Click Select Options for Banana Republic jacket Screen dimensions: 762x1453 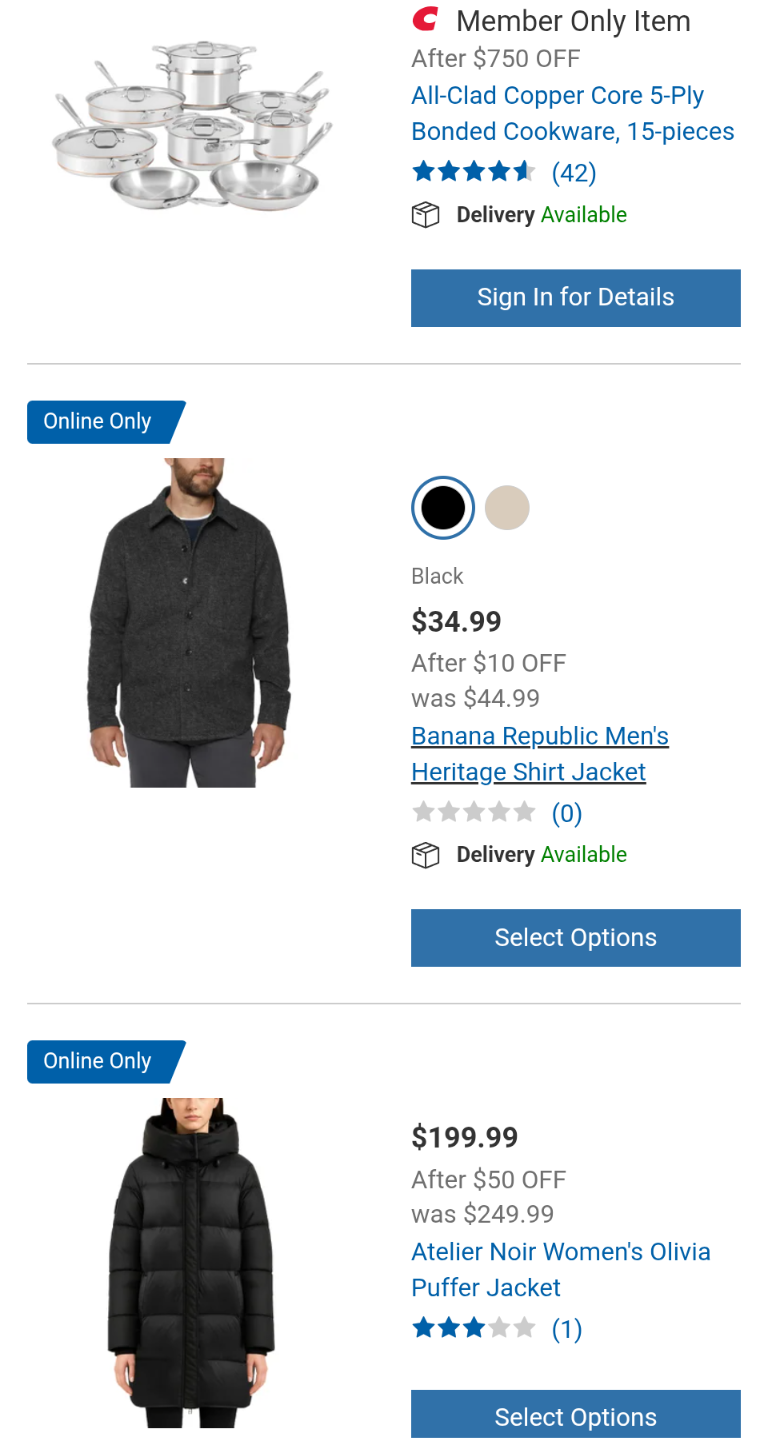coord(575,937)
